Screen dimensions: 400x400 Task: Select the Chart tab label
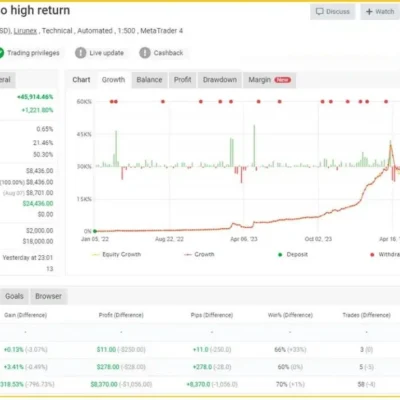[81, 80]
